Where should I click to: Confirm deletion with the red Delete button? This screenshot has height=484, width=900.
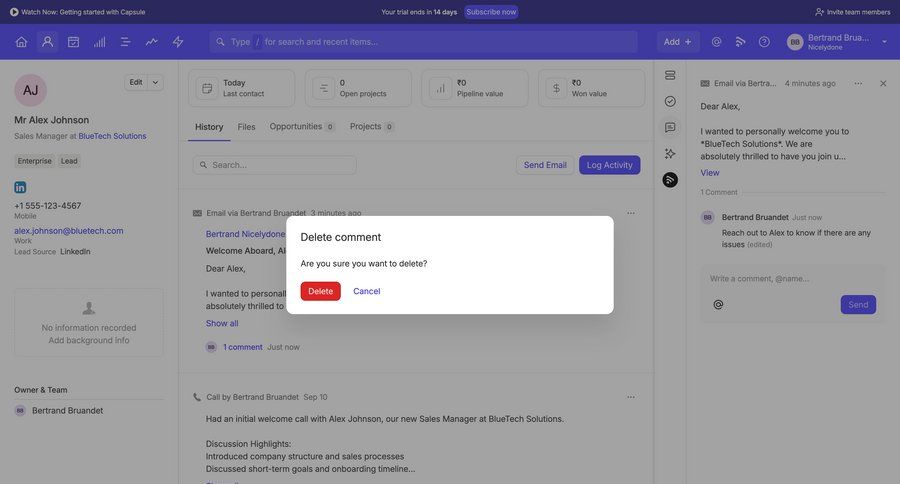pos(320,291)
